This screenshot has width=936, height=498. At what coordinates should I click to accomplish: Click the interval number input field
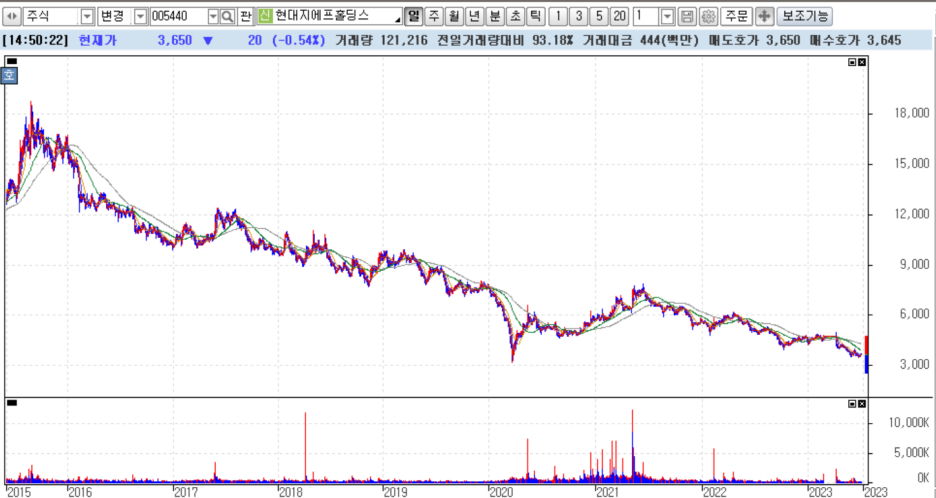646,17
